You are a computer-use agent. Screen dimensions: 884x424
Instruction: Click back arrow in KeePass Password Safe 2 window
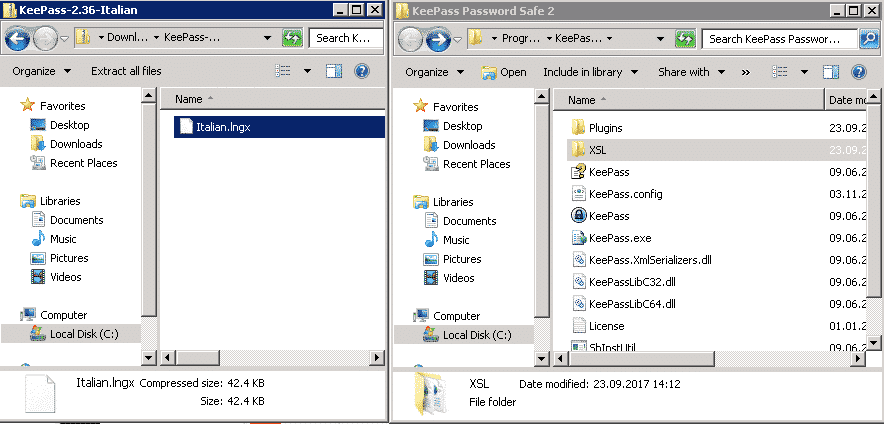410,39
